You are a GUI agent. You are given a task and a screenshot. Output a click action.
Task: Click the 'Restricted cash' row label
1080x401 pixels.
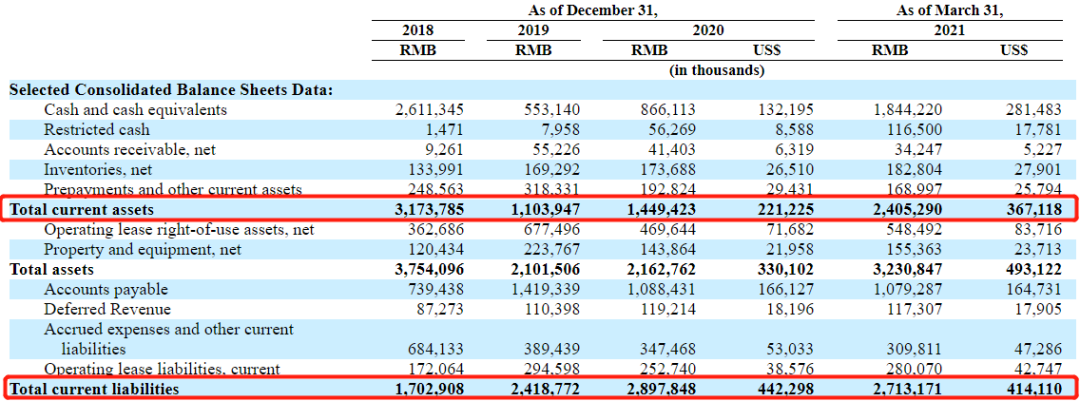[x=96, y=130]
